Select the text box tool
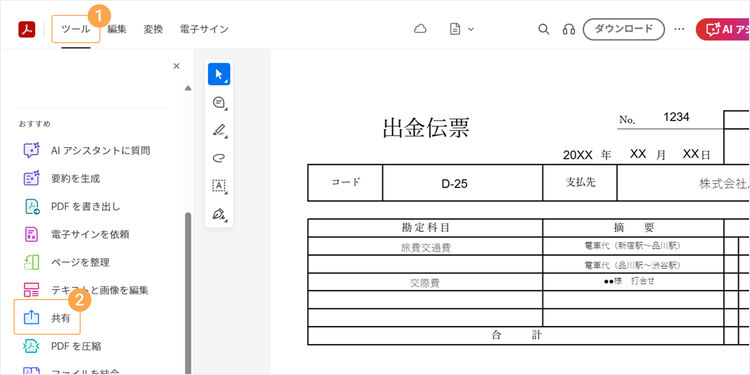 [219, 186]
